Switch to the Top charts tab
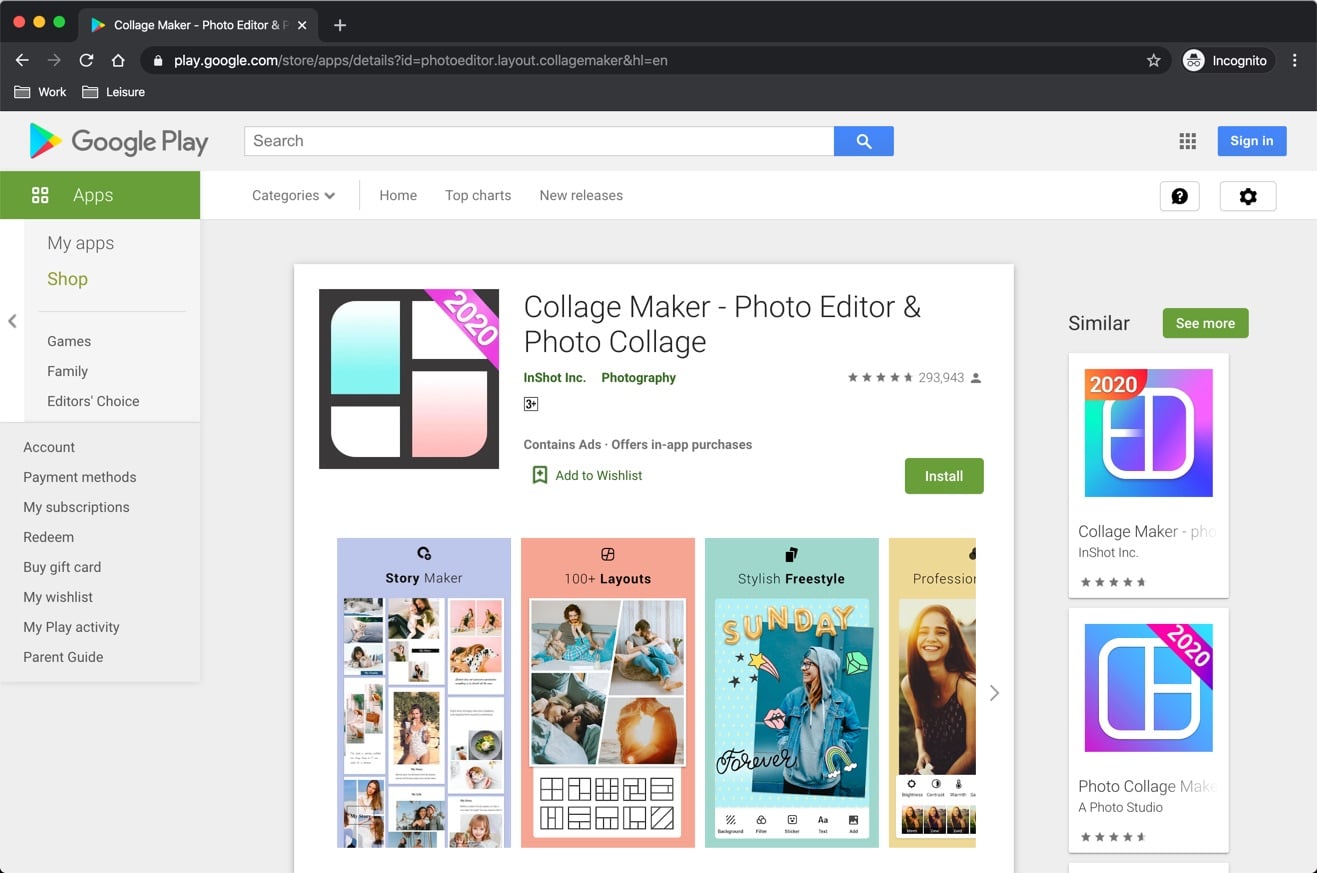This screenshot has height=873, width=1317. [477, 195]
